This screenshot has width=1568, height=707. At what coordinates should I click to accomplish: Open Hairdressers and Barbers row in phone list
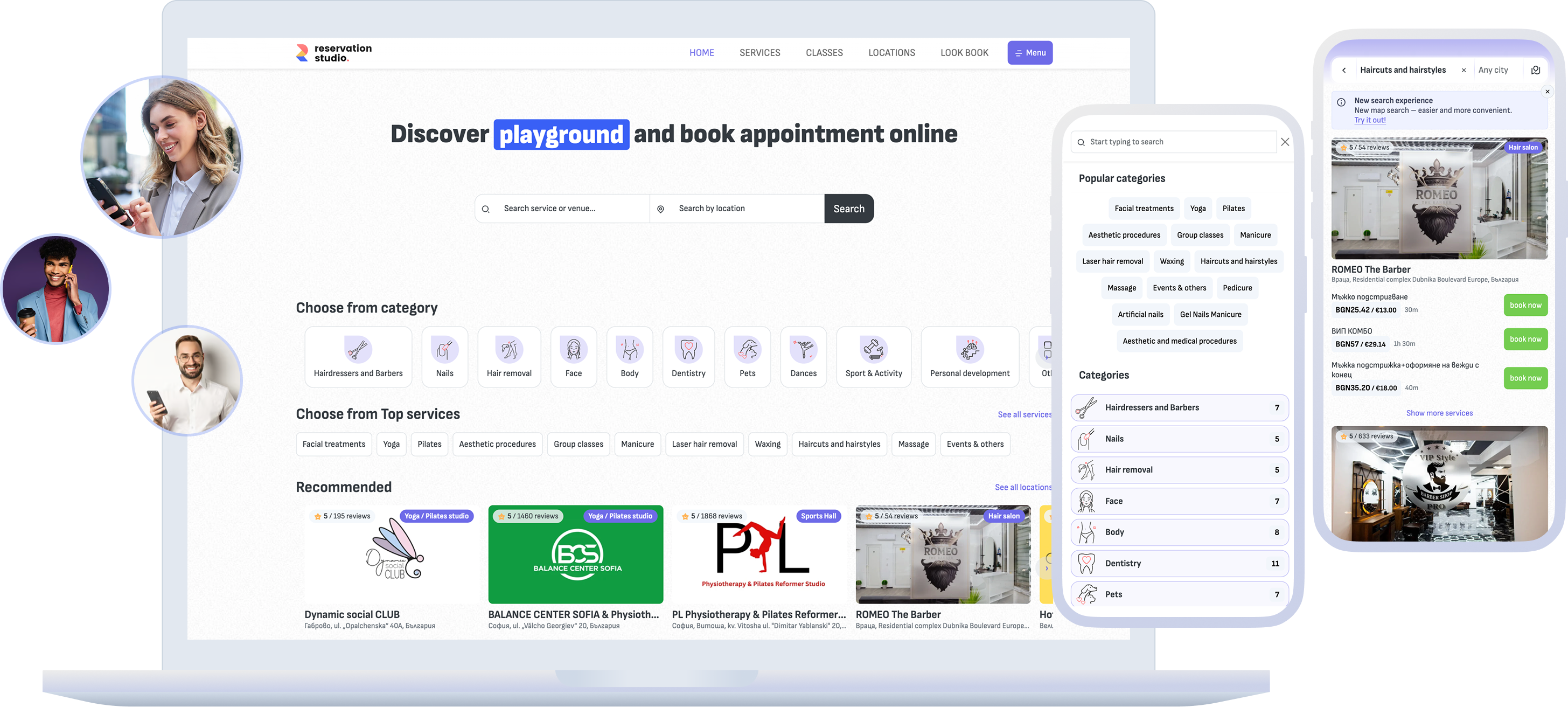click(1179, 407)
